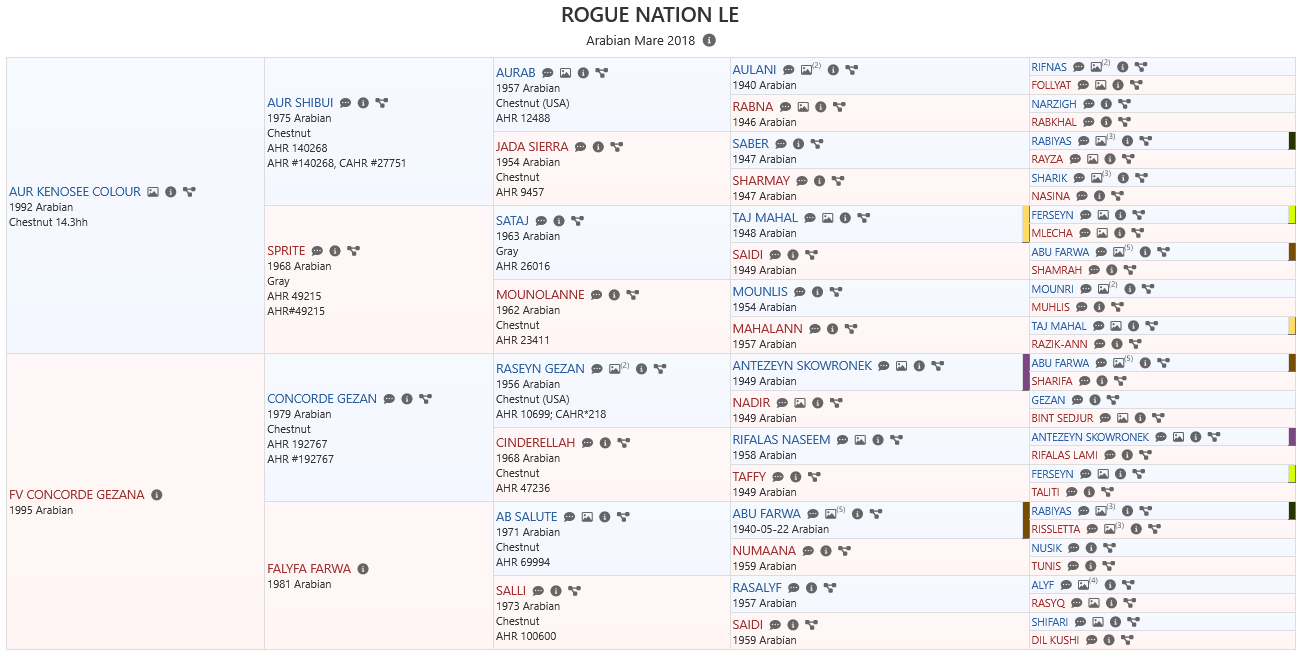The height and width of the screenshot is (655, 1301).
Task: Click the comment icon beside JADA SIERRA
Action: click(x=580, y=147)
